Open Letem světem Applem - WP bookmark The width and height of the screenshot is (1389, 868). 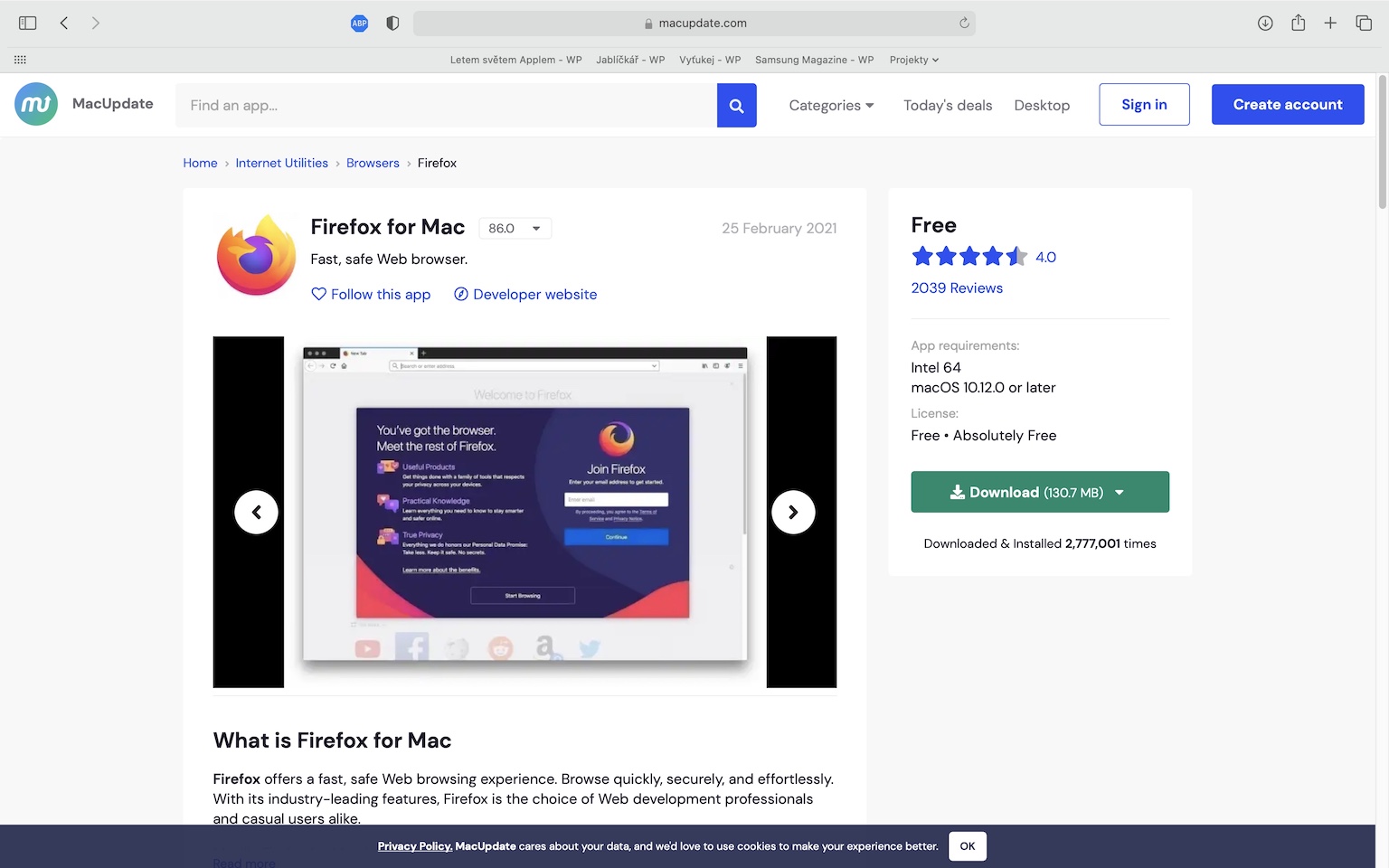pyautogui.click(x=515, y=60)
